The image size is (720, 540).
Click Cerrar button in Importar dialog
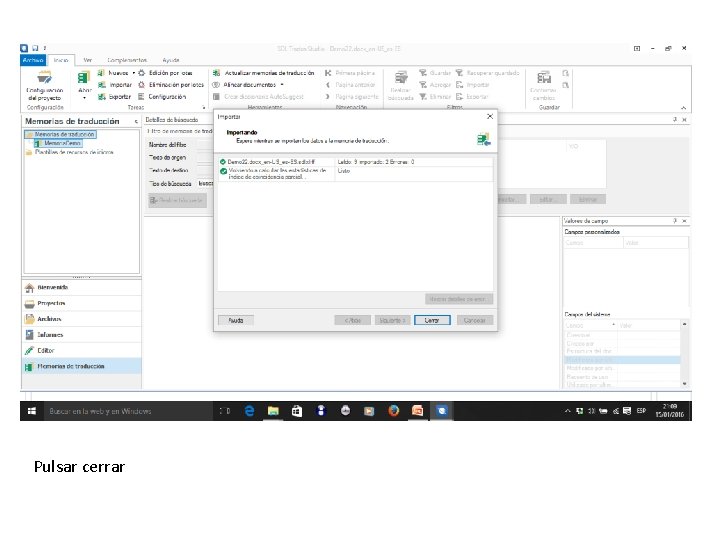click(x=432, y=320)
